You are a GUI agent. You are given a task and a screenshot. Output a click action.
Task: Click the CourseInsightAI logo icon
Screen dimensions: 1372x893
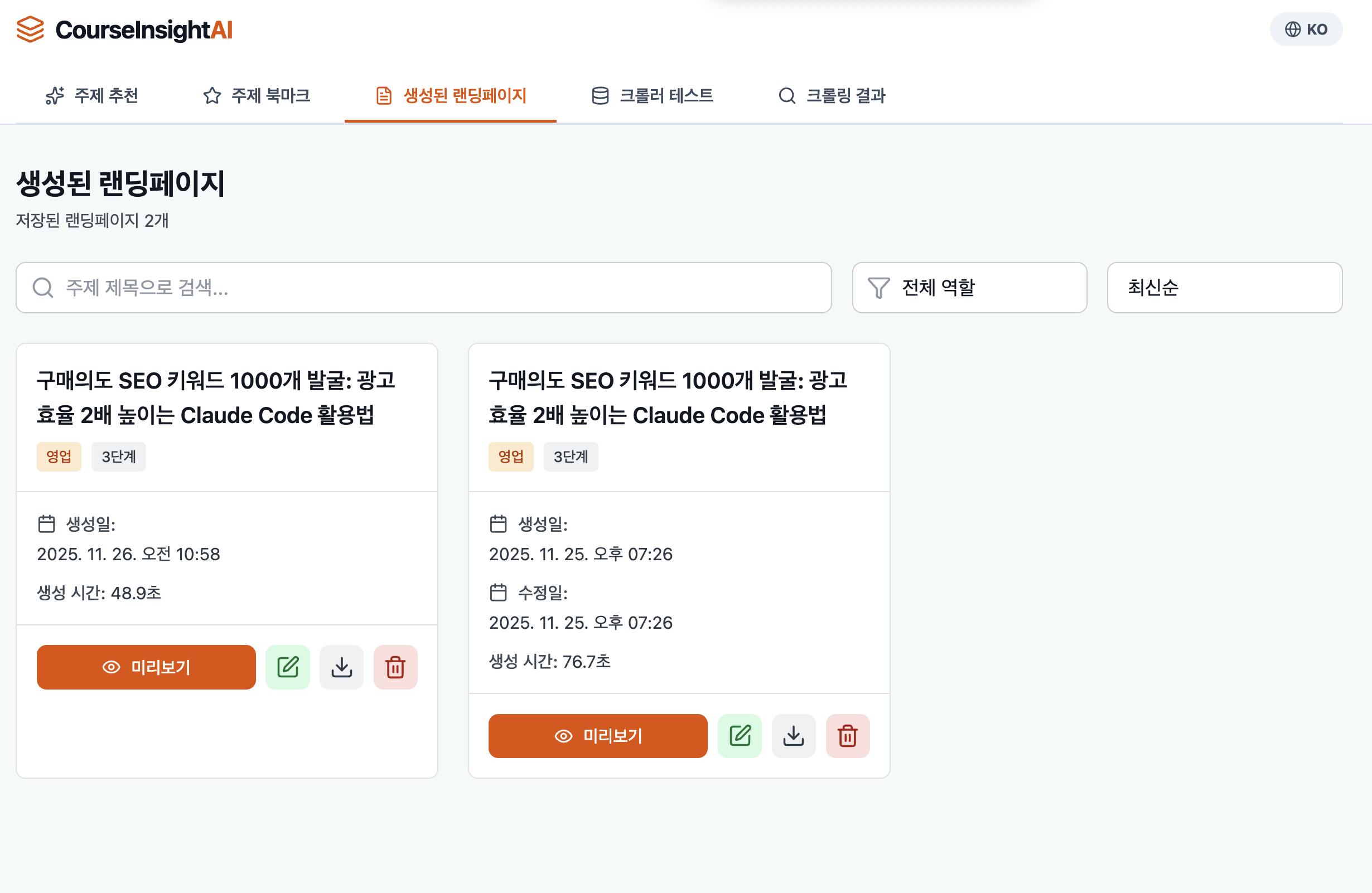point(31,30)
